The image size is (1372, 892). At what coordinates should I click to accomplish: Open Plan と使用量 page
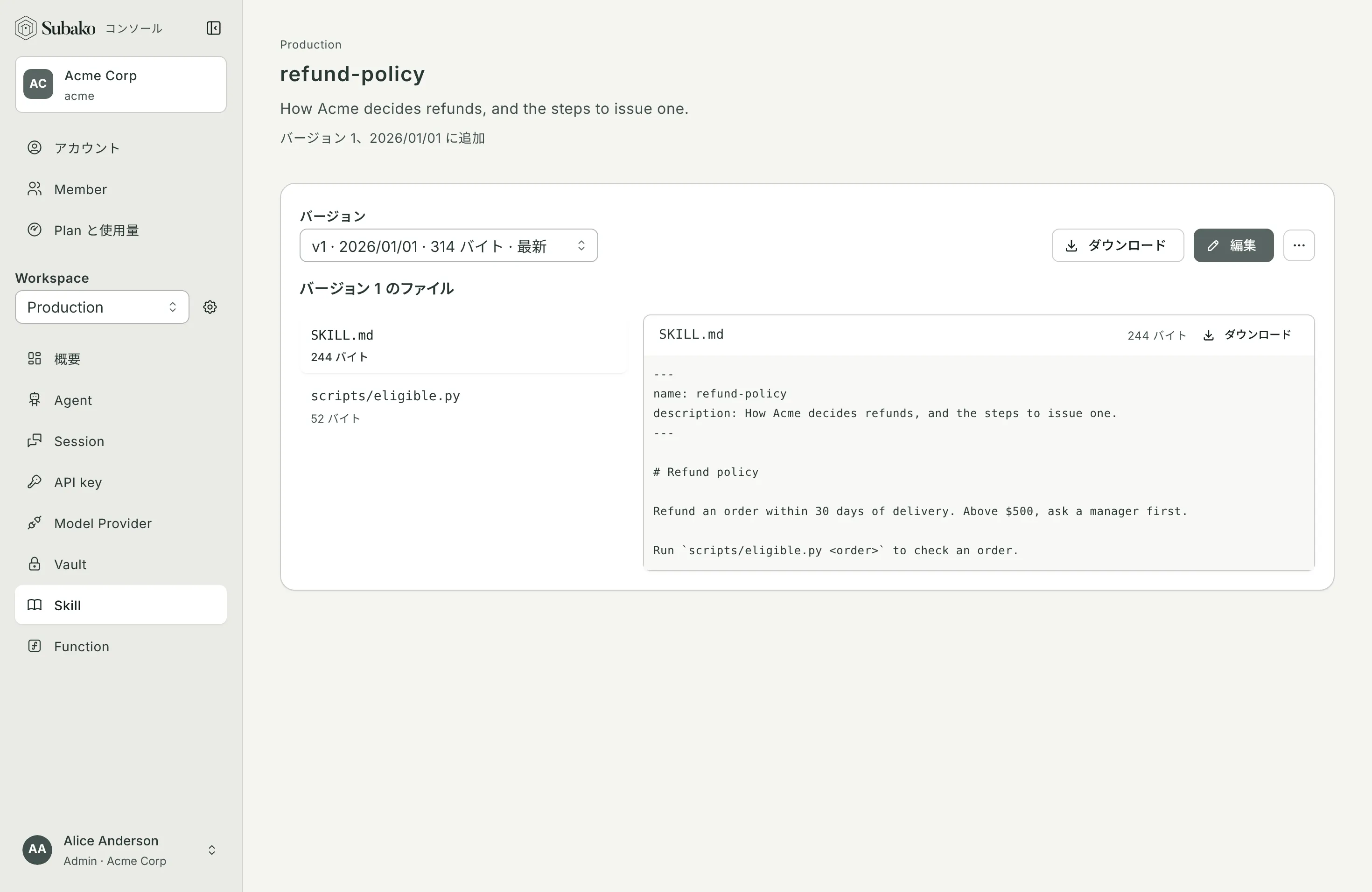120,230
